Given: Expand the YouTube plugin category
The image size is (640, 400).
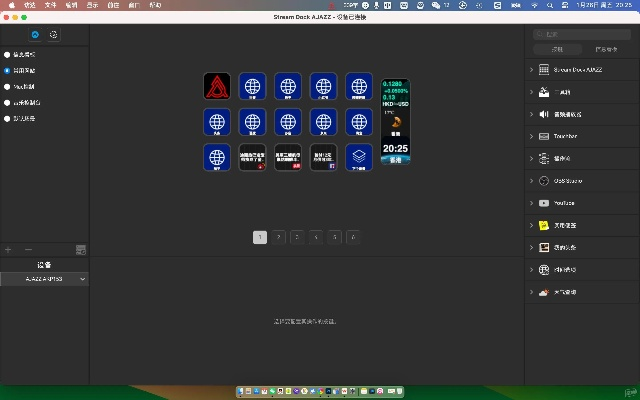Looking at the screenshot, I should tap(530, 203).
